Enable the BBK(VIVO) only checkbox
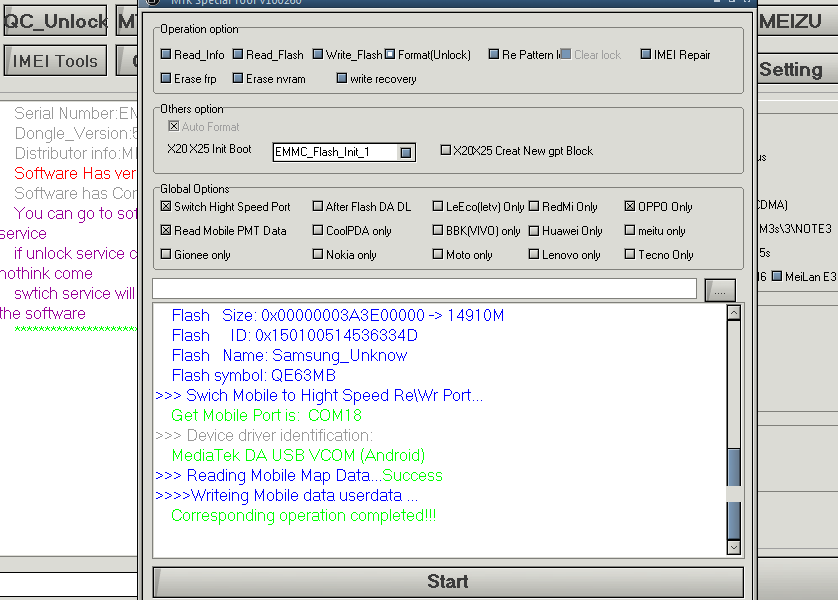 pos(476,230)
